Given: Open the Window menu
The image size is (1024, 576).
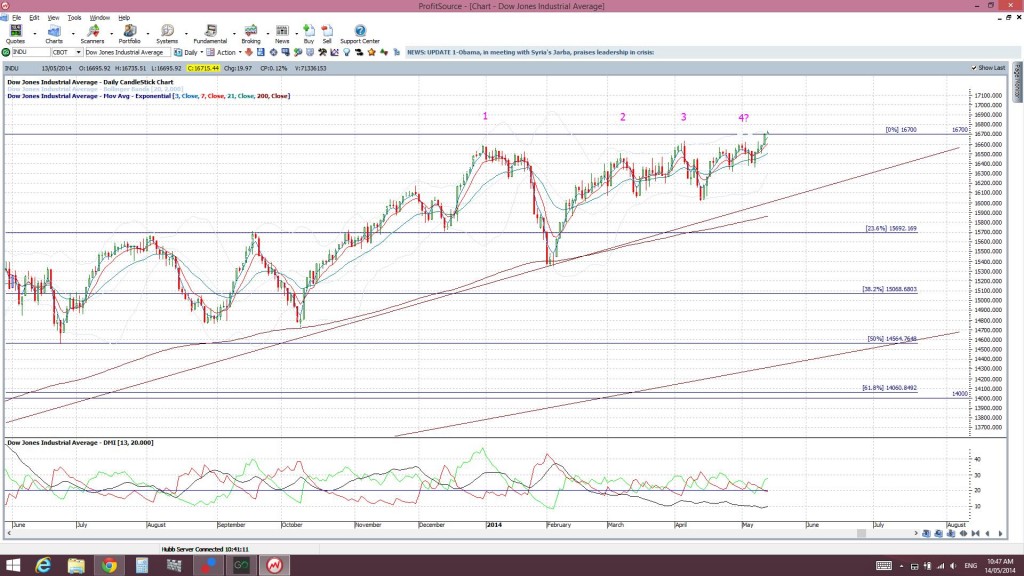Looking at the screenshot, I should click(99, 18).
